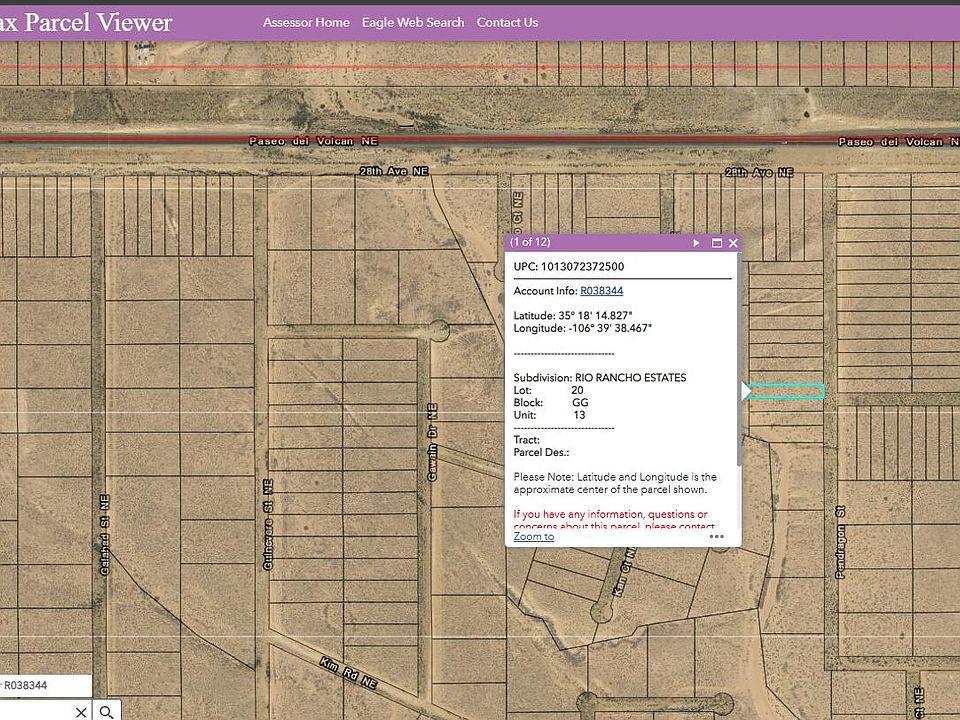Go to Eagle Web Search
The image size is (960, 720).
(x=413, y=23)
